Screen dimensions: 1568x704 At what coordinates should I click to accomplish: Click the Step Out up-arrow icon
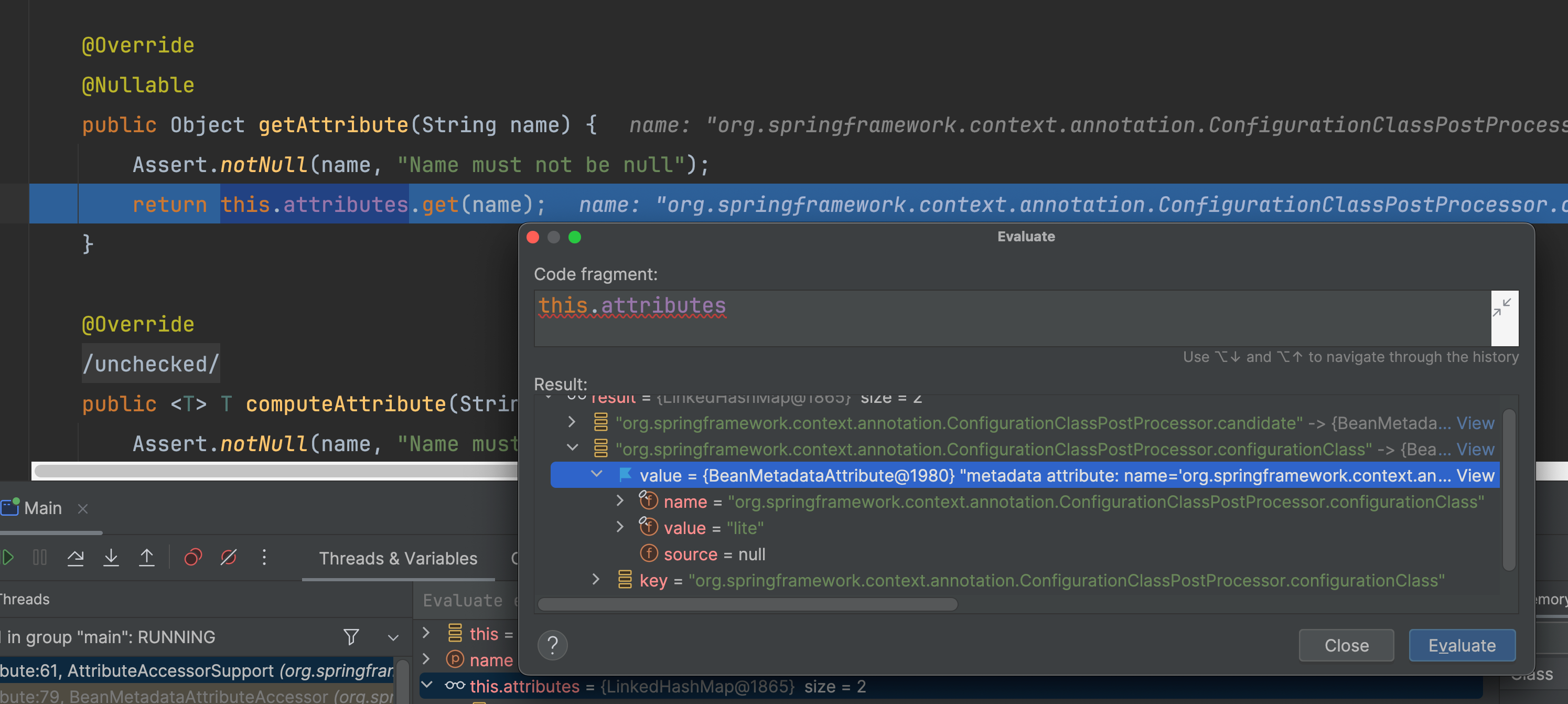[147, 557]
